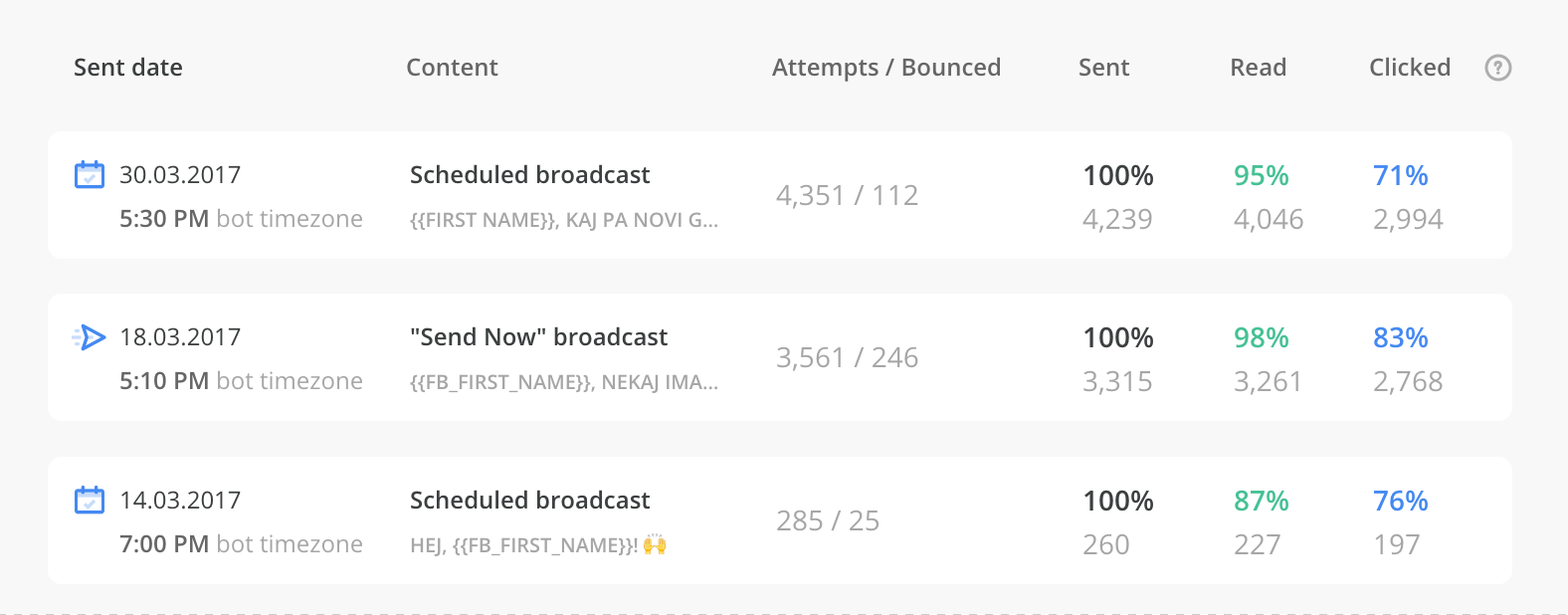Select the Sent date column header
The image size is (1568, 615).
[128, 68]
